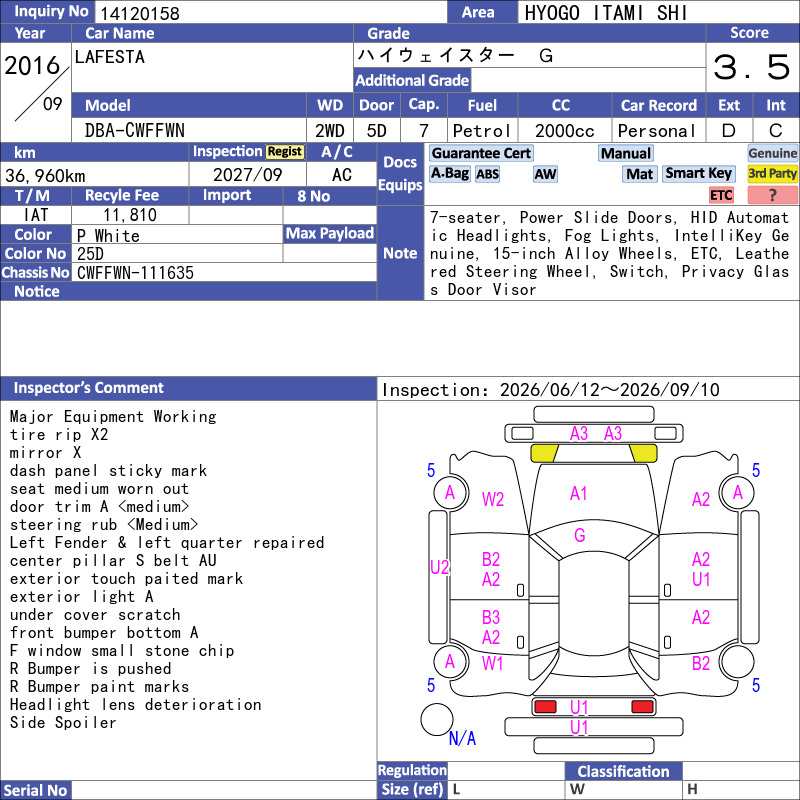800x800 pixels.
Task: Click the Car Record column header
Action: coord(659,105)
